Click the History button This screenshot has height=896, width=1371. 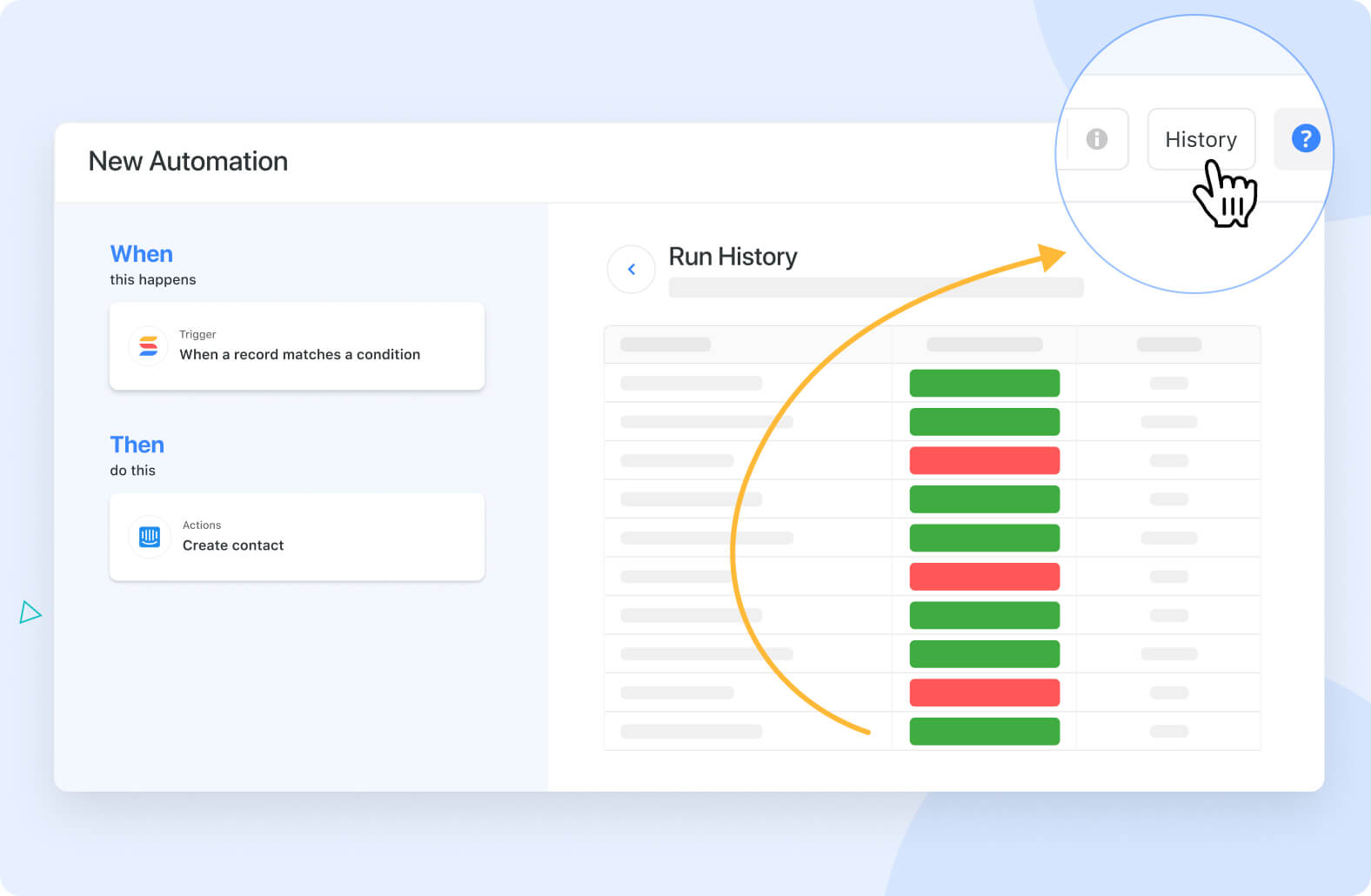point(1200,139)
